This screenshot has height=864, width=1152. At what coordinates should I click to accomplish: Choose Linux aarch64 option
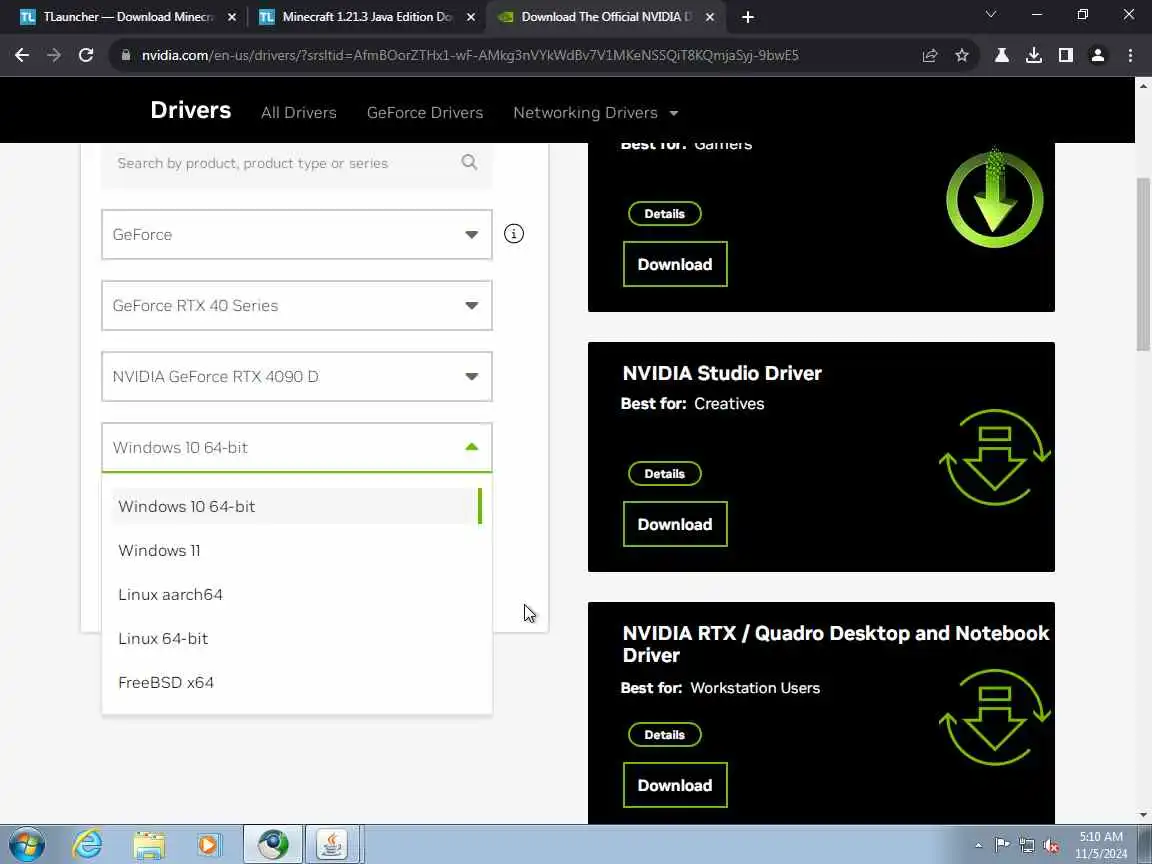(297, 594)
